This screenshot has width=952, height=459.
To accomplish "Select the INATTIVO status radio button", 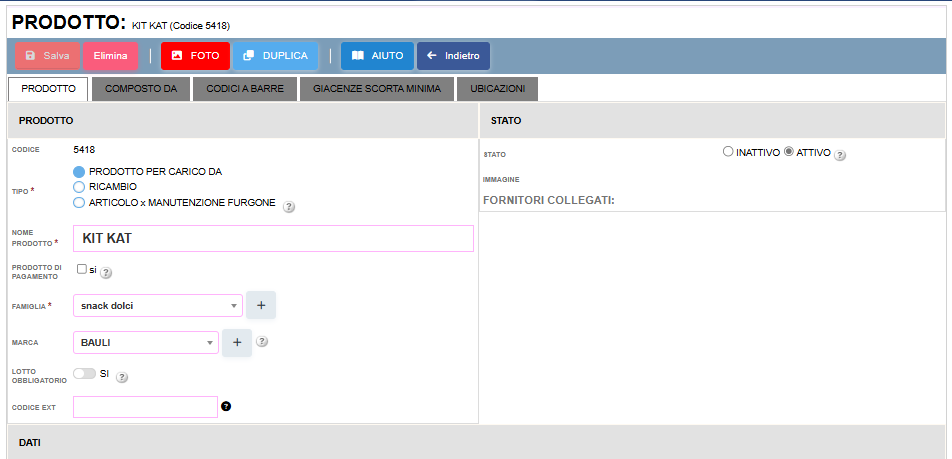I will tap(728, 152).
